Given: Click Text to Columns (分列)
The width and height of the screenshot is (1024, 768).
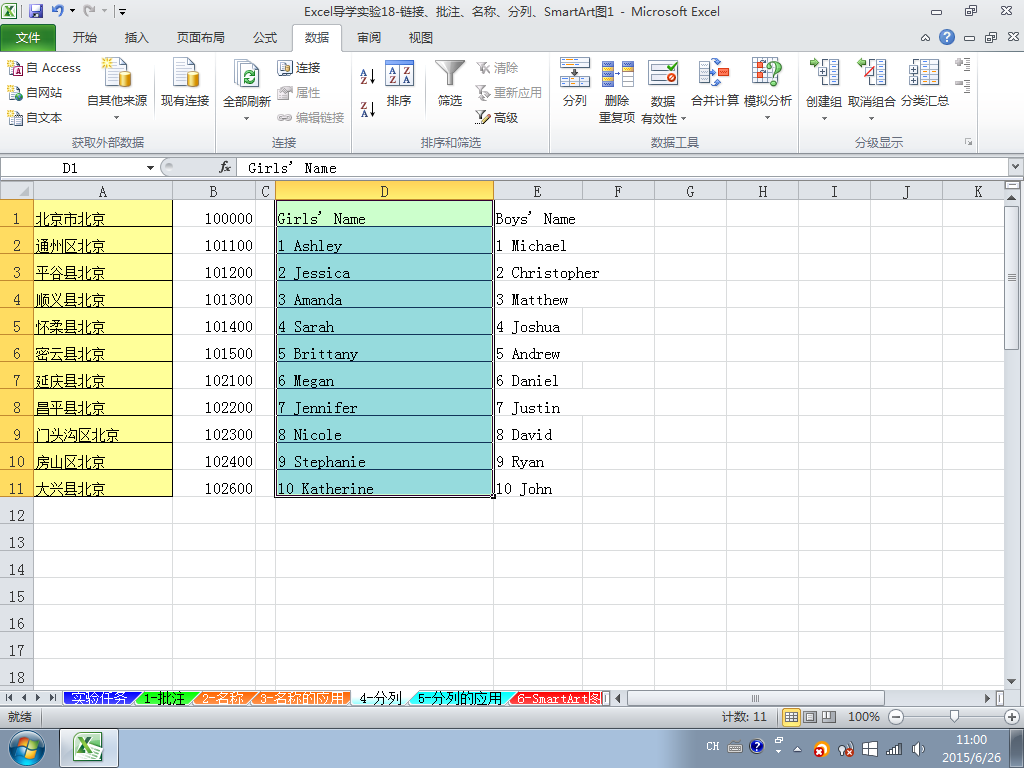Looking at the screenshot, I should pos(575,83).
